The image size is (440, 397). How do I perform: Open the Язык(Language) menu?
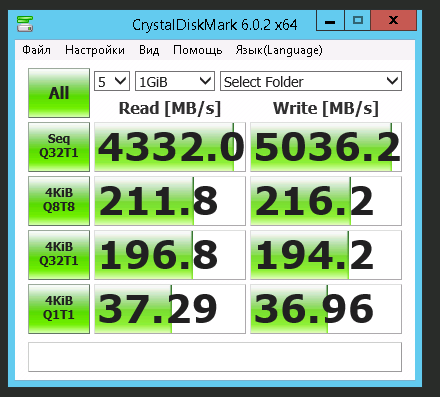point(279,50)
